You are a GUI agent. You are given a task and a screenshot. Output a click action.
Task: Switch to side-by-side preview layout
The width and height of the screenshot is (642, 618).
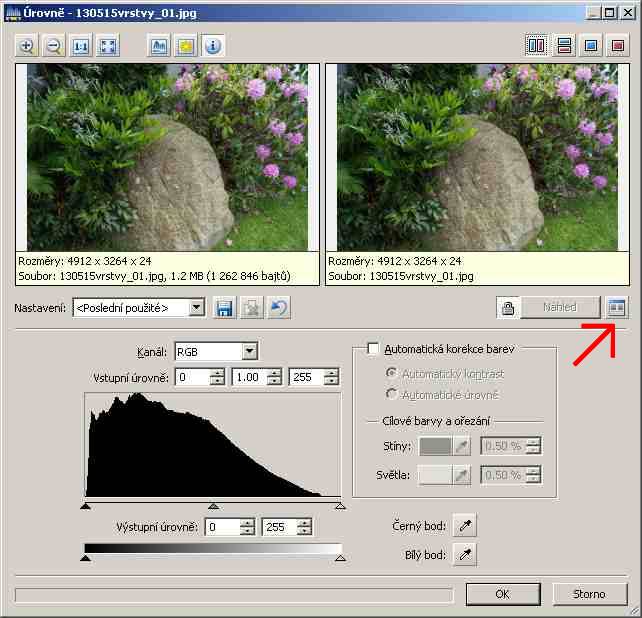pyautogui.click(x=536, y=45)
